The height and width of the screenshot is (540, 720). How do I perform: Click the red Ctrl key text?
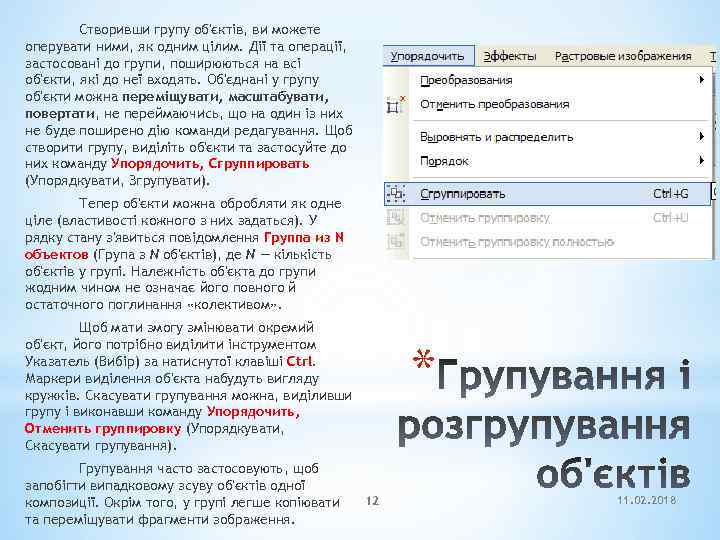[300, 361]
